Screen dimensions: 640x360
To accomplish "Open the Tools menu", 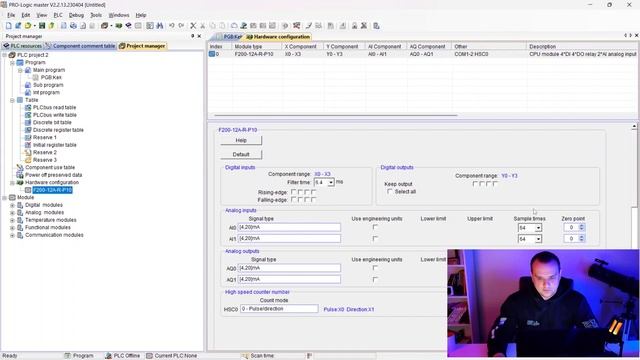I will click(x=96, y=15).
